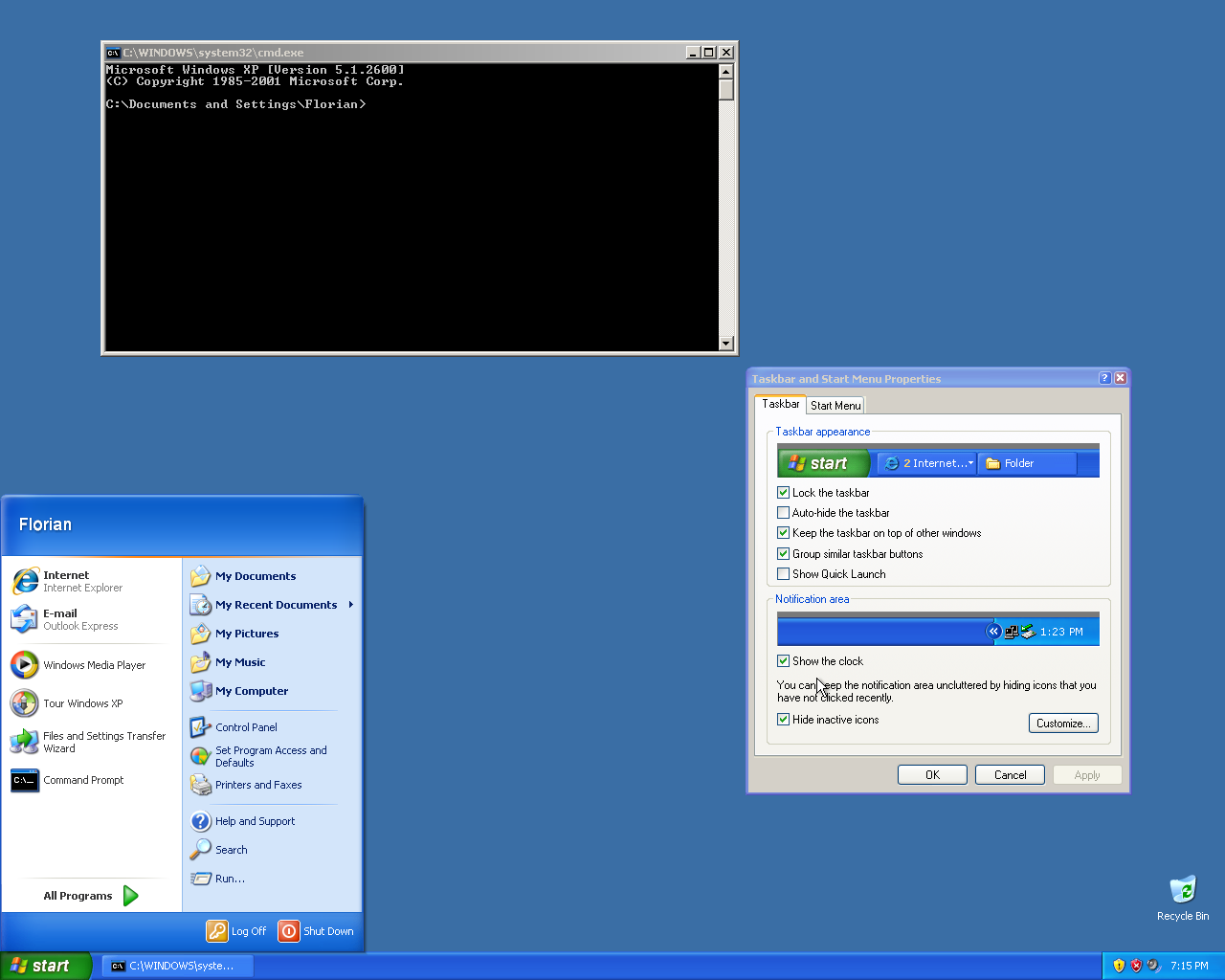Viewport: 1225px width, 980px height.
Task: Click the Shut Down icon
Action: click(x=289, y=931)
